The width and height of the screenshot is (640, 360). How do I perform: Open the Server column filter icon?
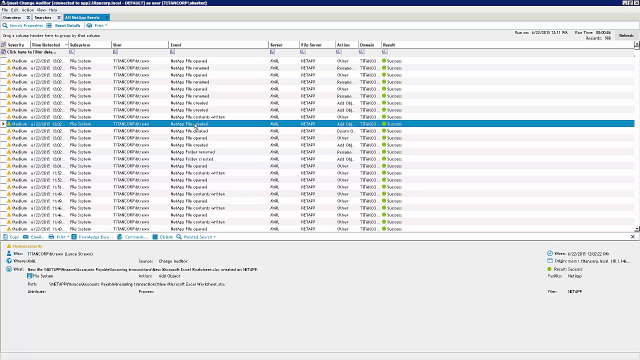[x=272, y=52]
